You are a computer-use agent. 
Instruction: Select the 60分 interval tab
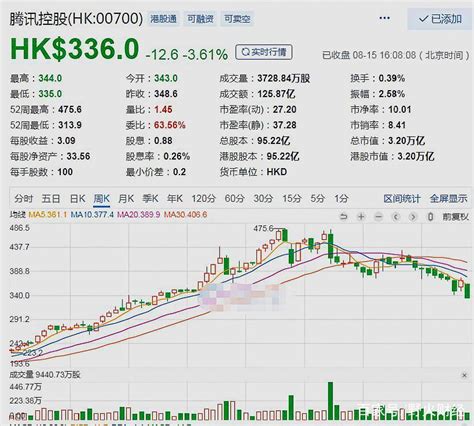(x=234, y=199)
